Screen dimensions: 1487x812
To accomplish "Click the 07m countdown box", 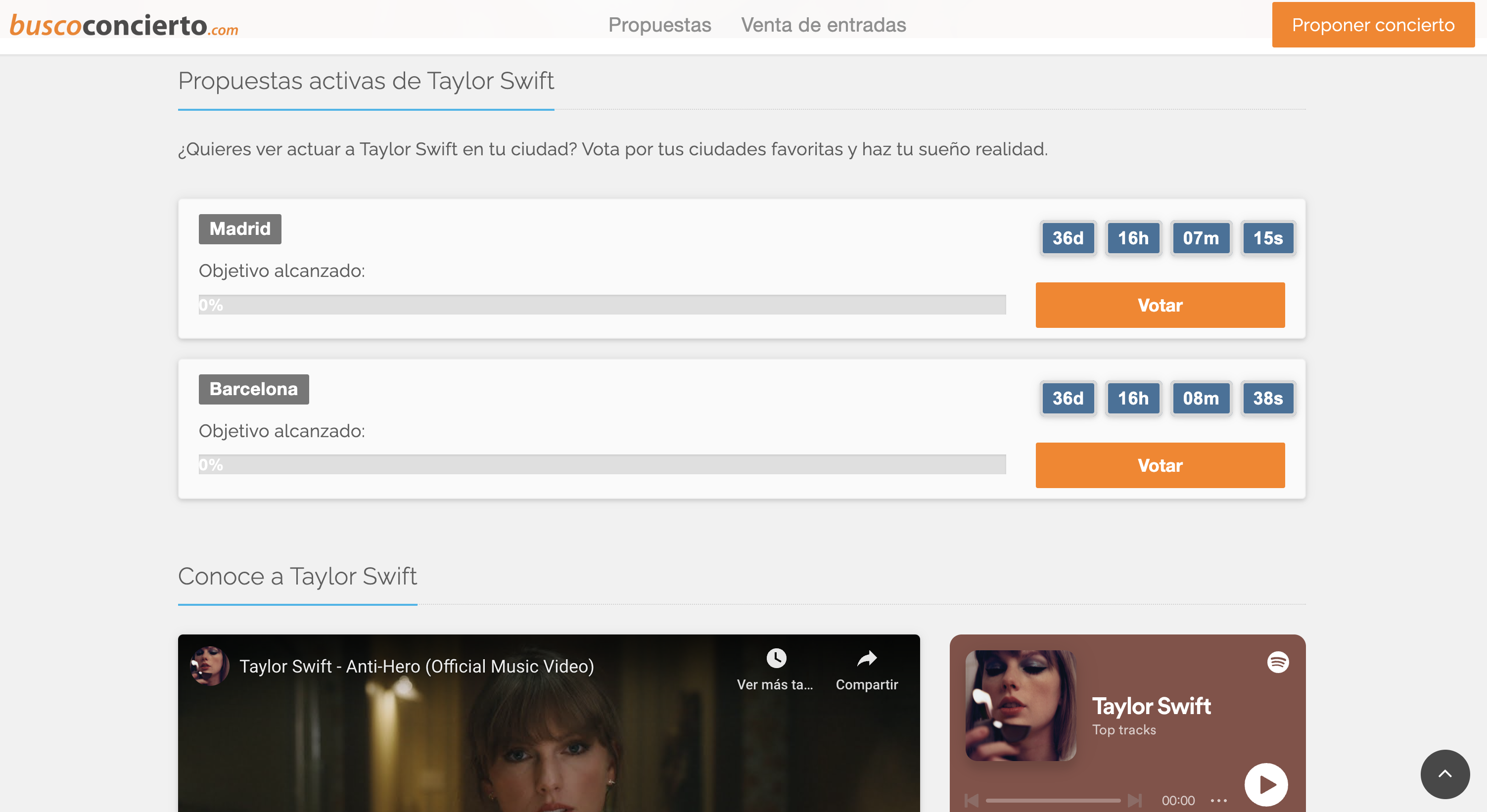I will 1201,238.
